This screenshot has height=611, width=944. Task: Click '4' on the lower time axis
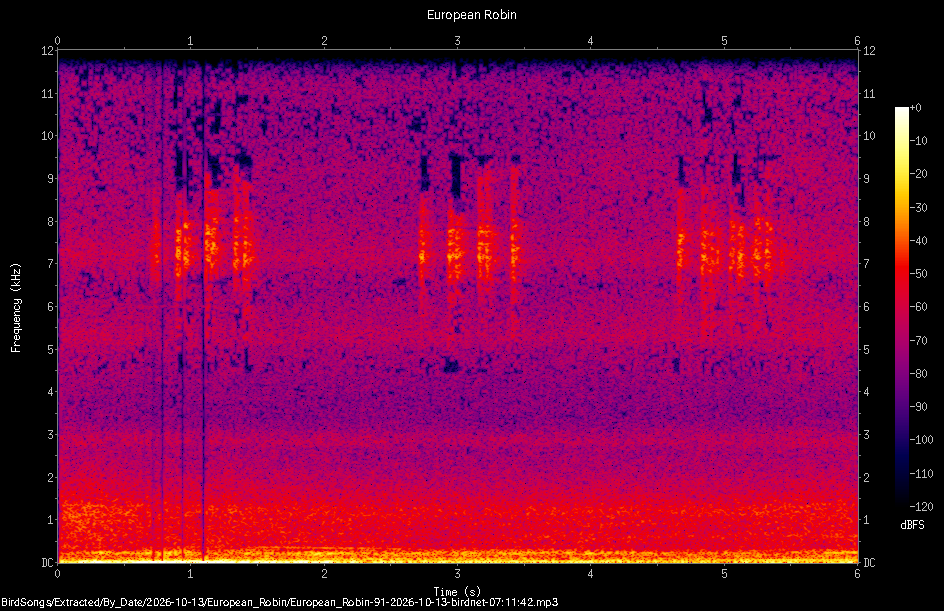(591, 574)
